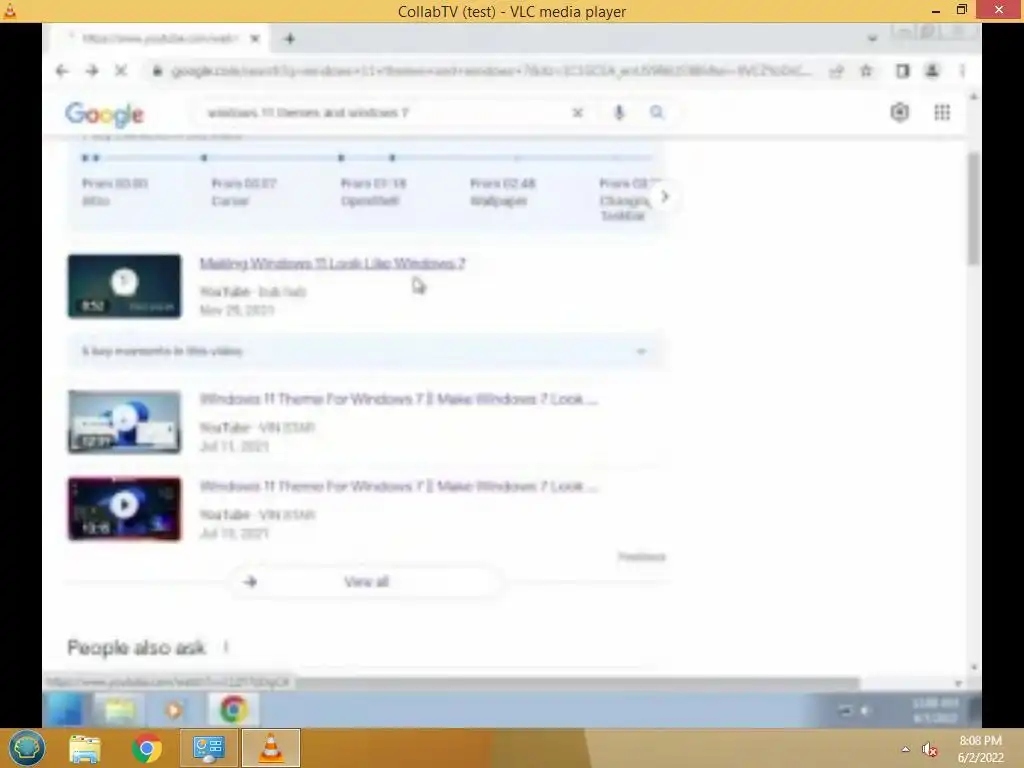The width and height of the screenshot is (1024, 768).
Task: Start voice search with the microphone
Action: pyautogui.click(x=619, y=113)
